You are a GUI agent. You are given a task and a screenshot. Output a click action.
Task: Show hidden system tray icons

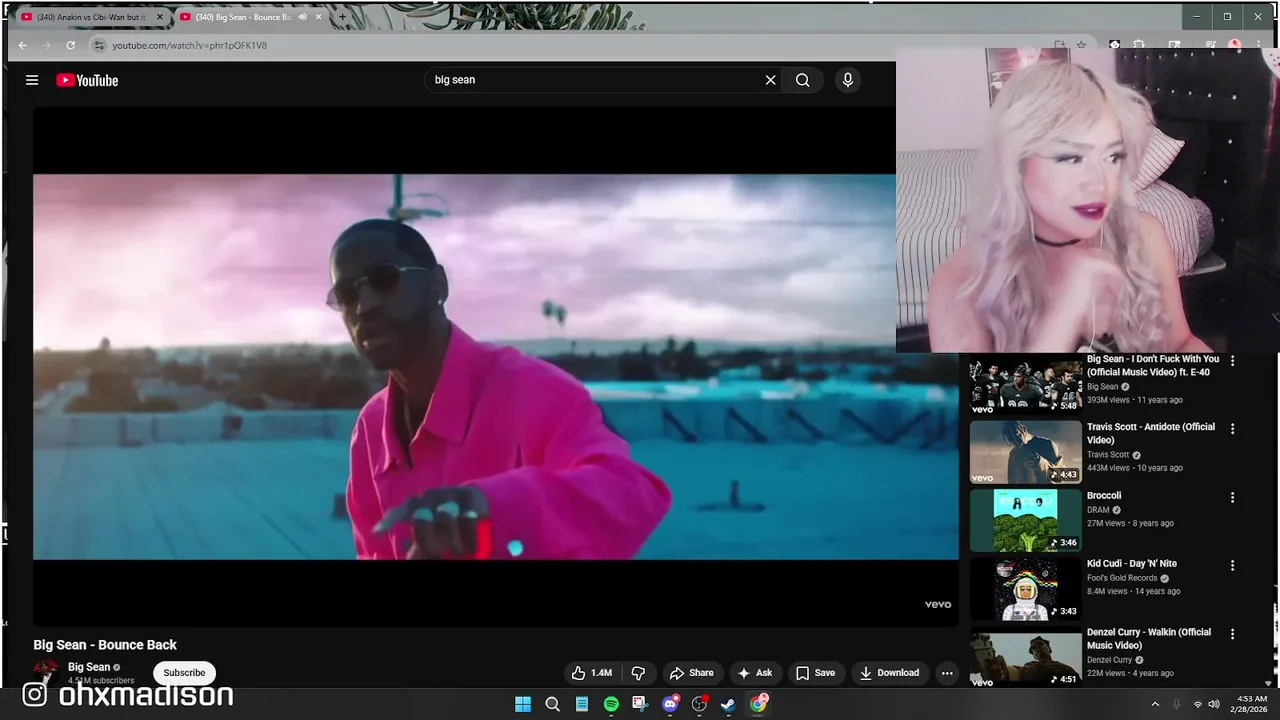coord(1155,704)
